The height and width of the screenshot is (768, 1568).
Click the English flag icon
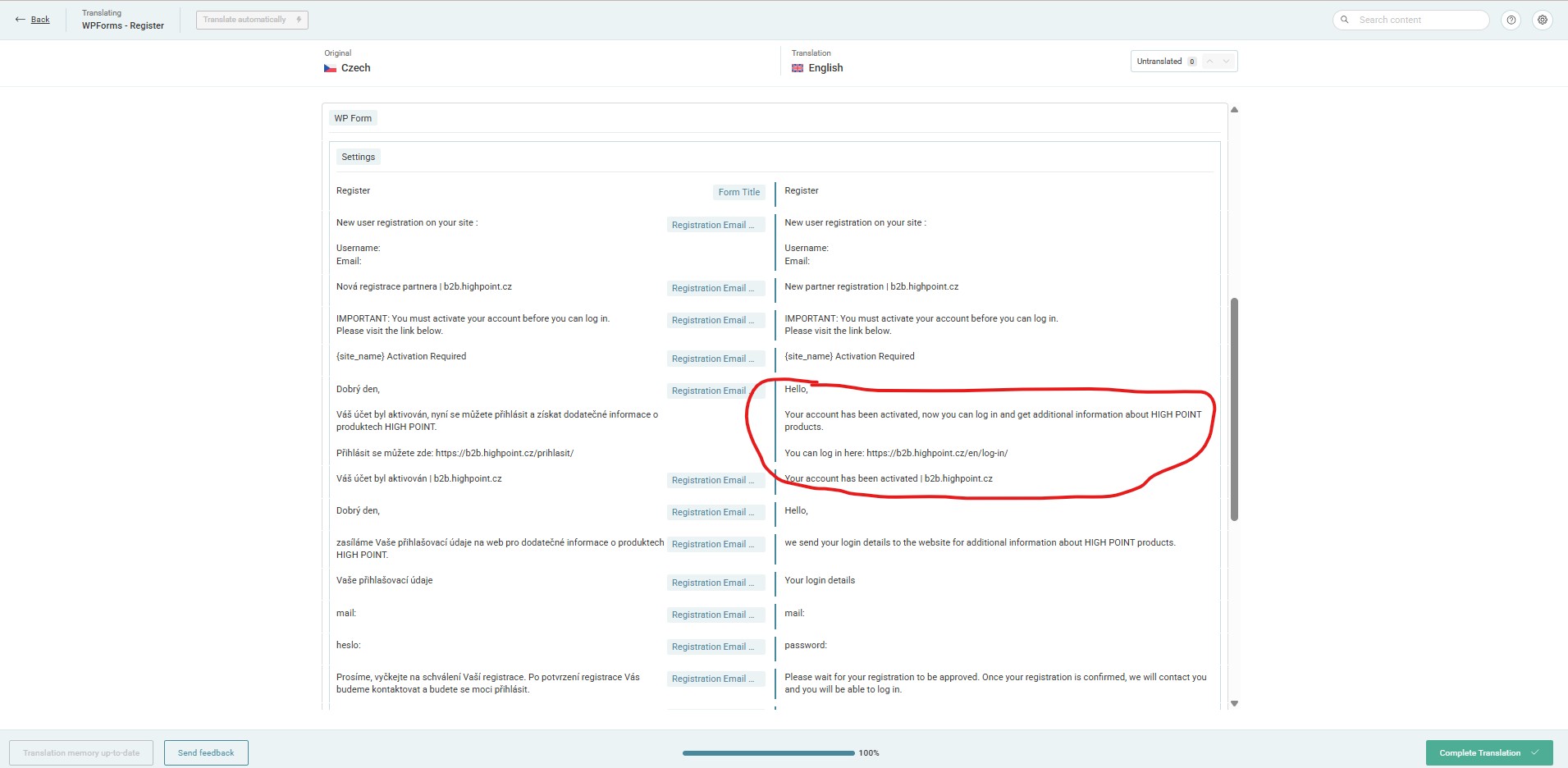pyautogui.click(x=798, y=68)
